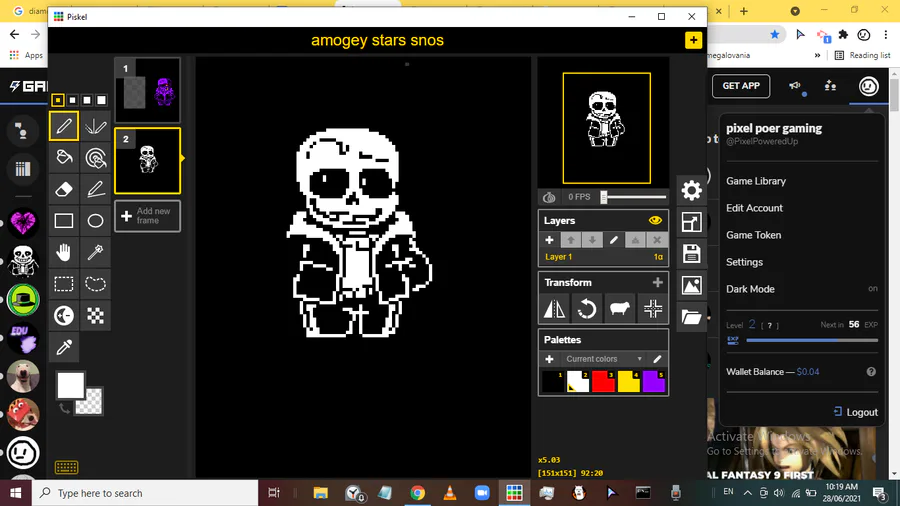900x506 pixels.
Task: Open Edit Account menu entry
Action: tap(754, 208)
